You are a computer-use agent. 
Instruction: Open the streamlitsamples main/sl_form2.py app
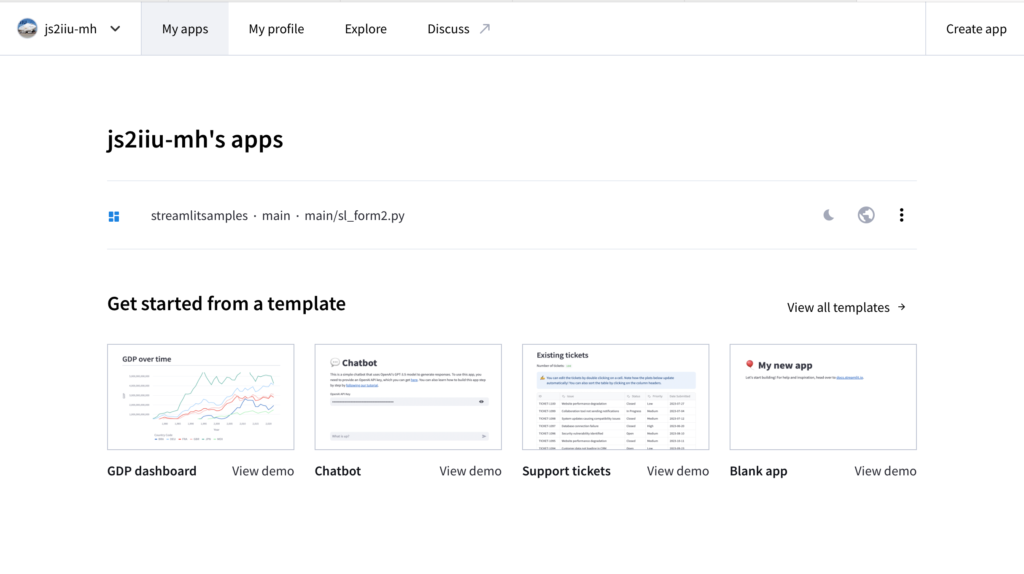(x=277, y=216)
